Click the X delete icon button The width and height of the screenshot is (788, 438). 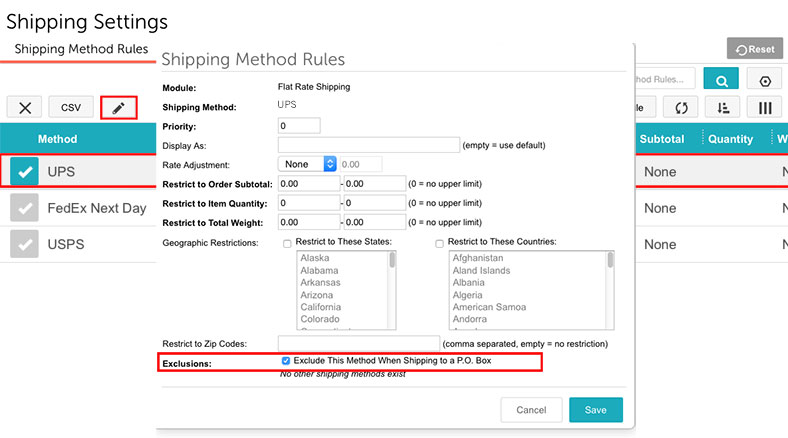[x=25, y=107]
